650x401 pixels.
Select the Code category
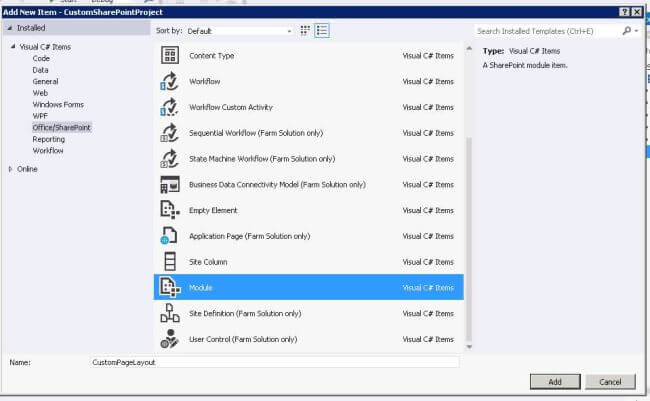(41, 58)
